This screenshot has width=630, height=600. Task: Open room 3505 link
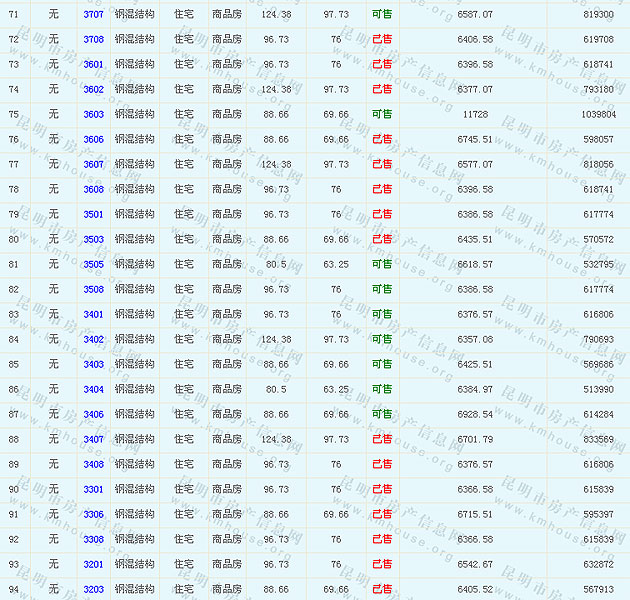(x=93, y=265)
